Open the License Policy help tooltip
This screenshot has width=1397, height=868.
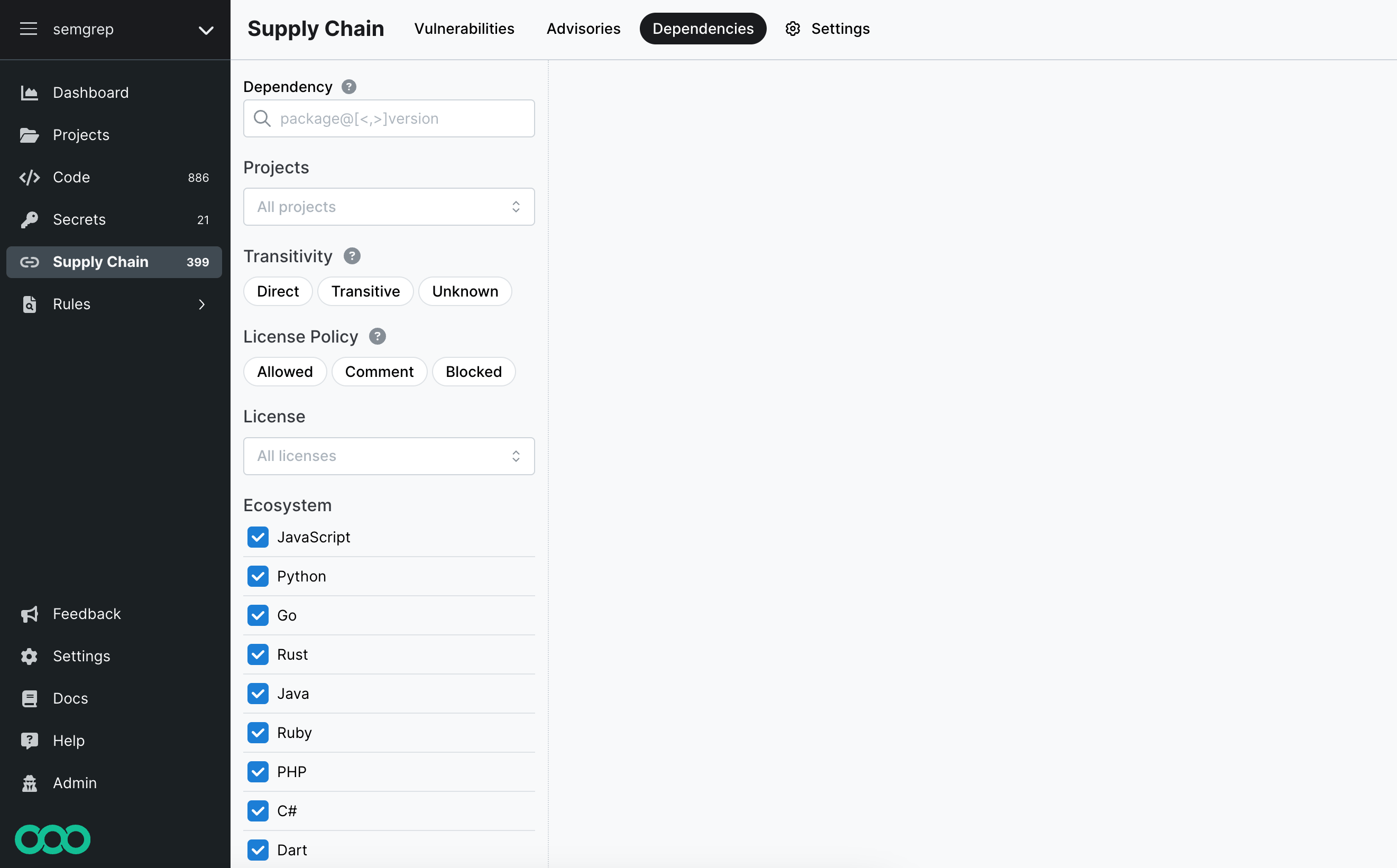point(377,336)
